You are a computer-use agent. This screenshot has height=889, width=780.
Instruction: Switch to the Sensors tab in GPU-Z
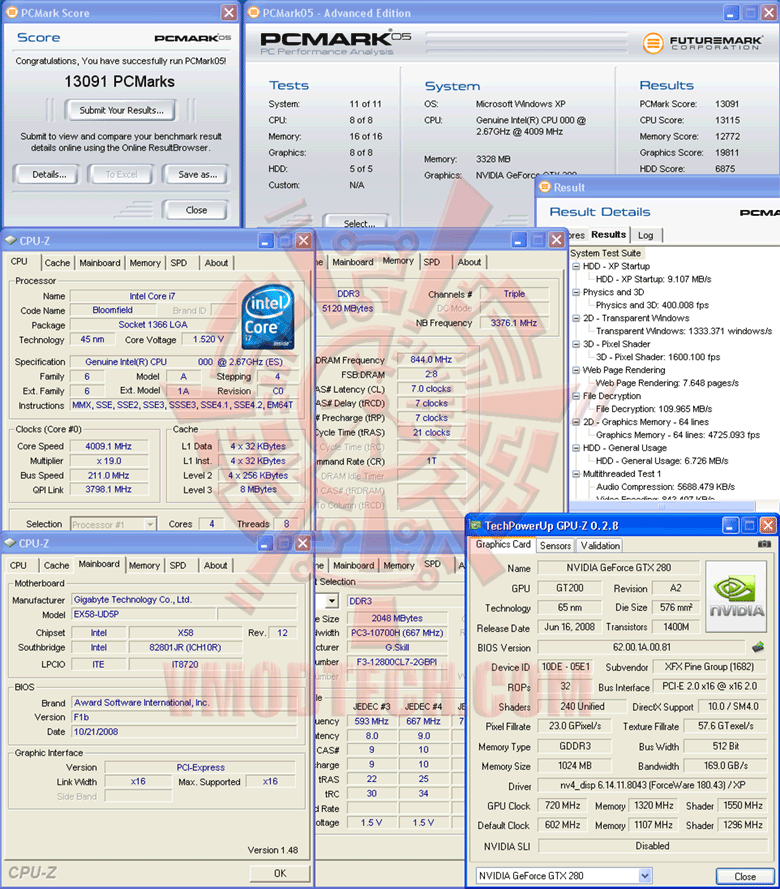(555, 545)
